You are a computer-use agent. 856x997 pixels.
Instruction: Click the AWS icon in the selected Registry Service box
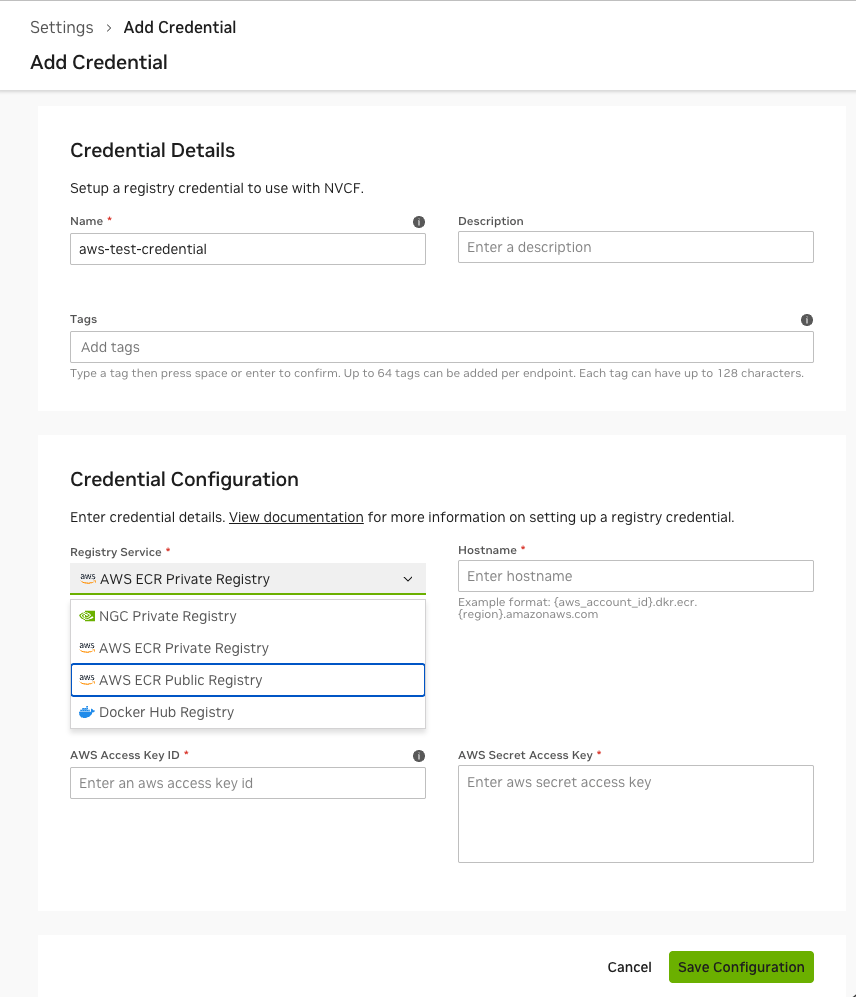pos(87,579)
